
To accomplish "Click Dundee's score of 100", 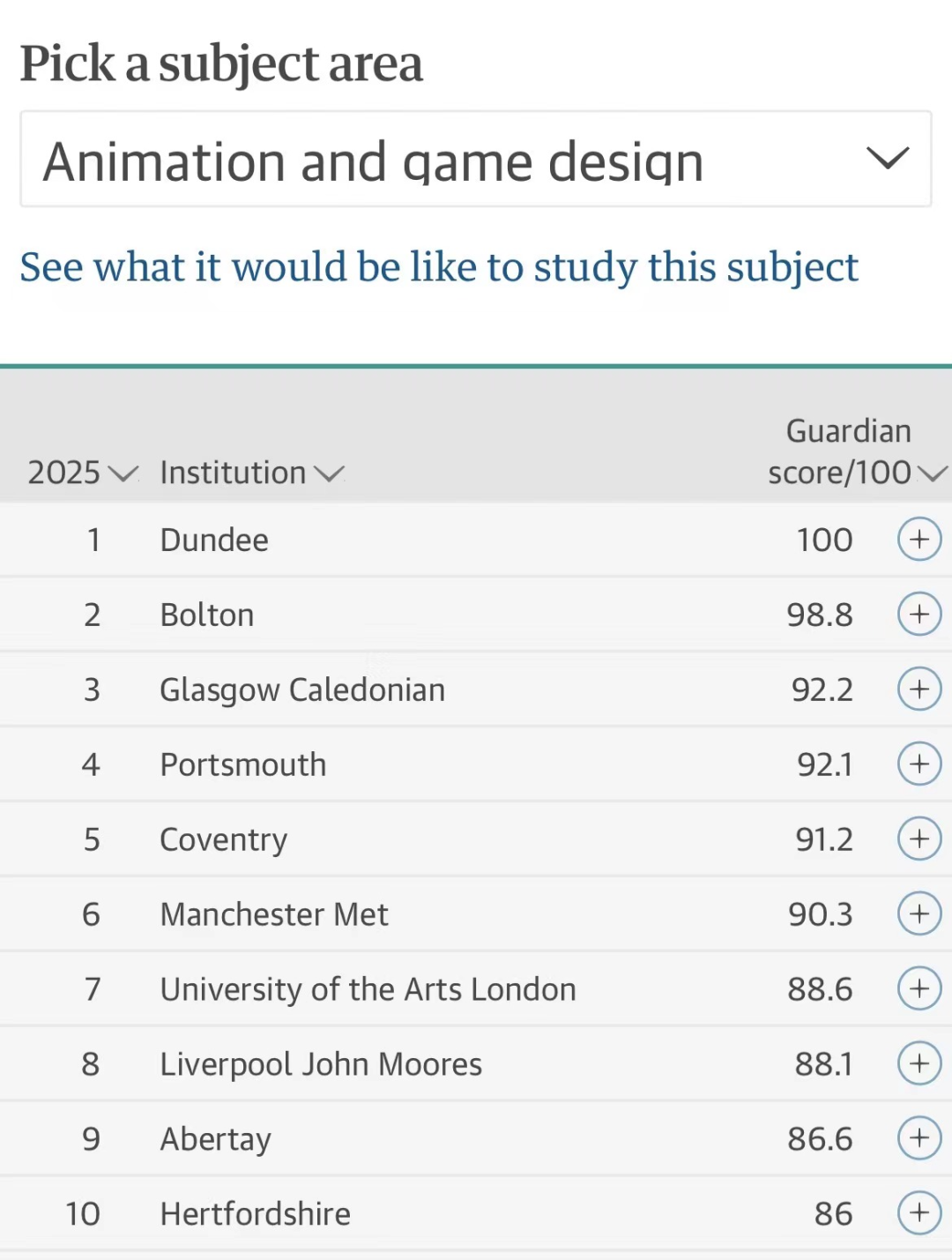I will 825,540.
